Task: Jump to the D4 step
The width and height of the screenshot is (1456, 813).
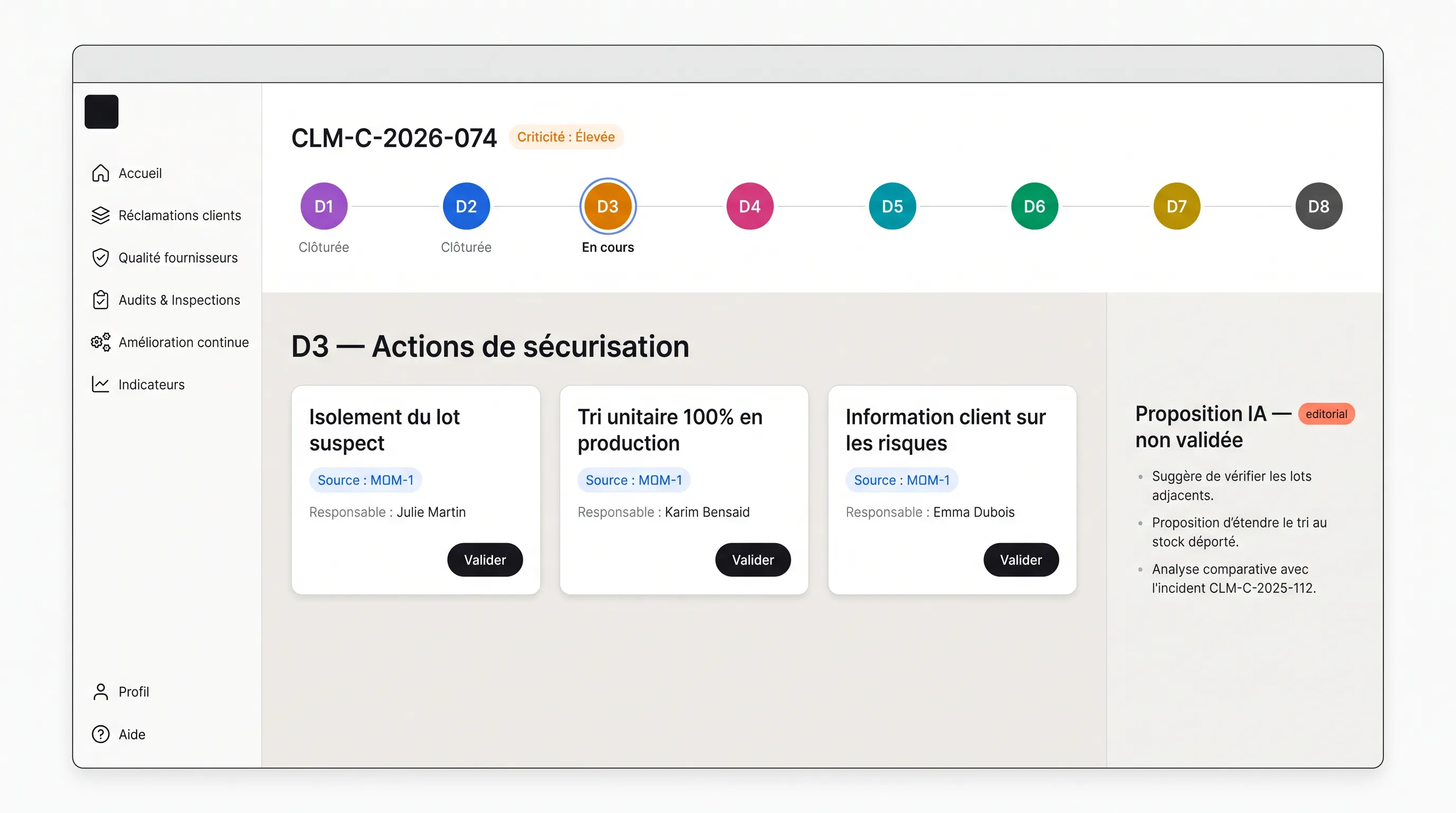Action: click(750, 206)
